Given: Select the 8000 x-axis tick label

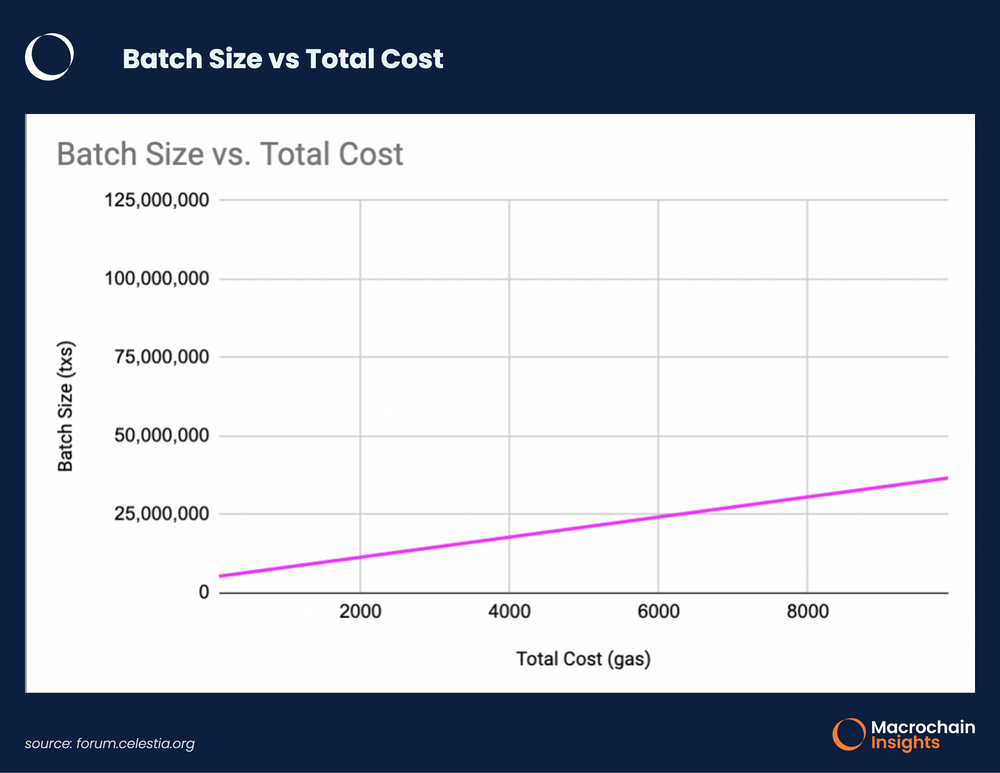Looking at the screenshot, I should click(x=807, y=612).
